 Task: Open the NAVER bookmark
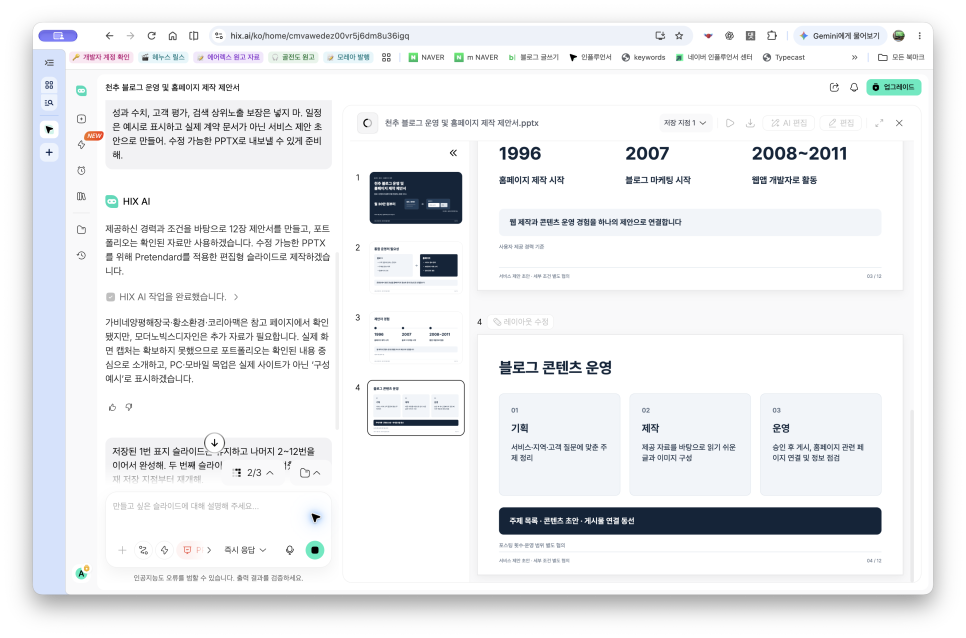pos(426,57)
